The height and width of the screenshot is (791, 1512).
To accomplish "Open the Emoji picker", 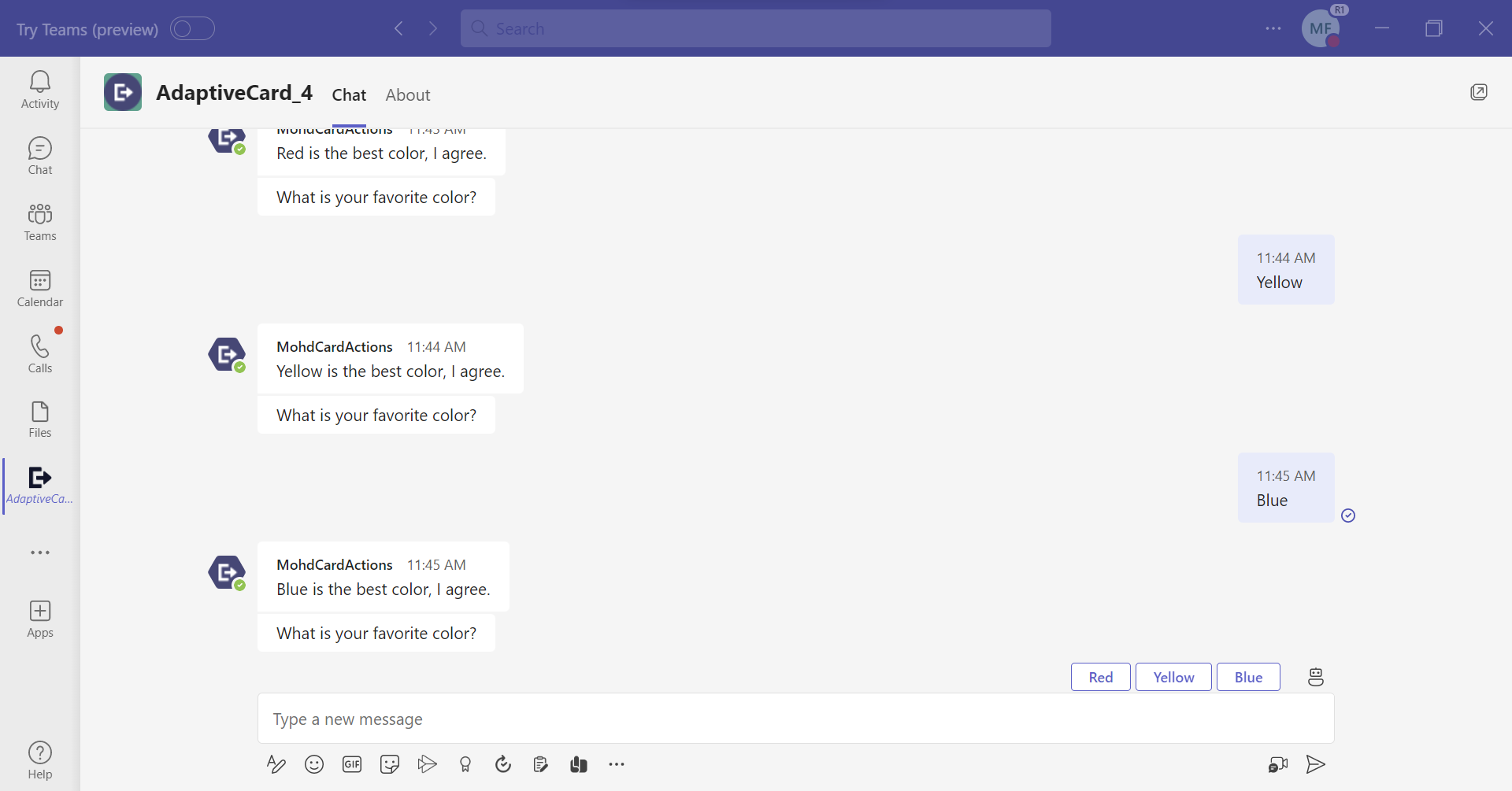I will (314, 764).
